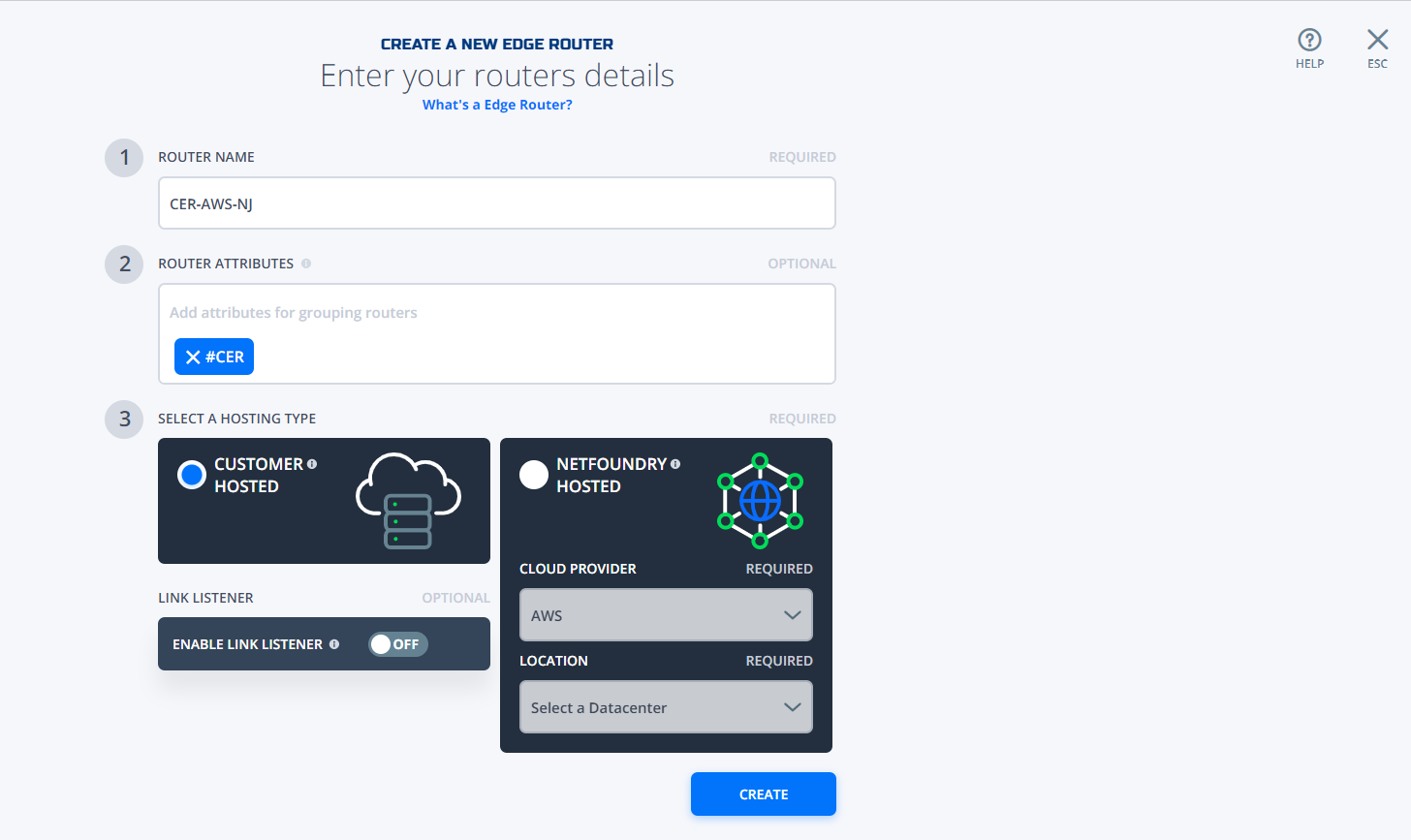Screen dimensions: 1411x840
Task: Click the LOCATION label
Action: coord(553,661)
